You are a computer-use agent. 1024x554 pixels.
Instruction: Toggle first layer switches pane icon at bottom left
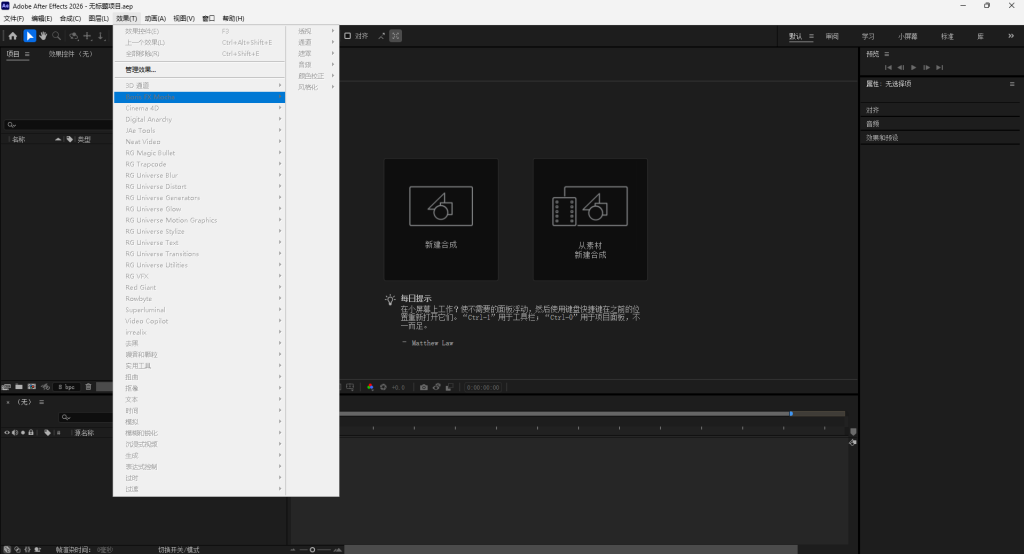click(x=7, y=549)
